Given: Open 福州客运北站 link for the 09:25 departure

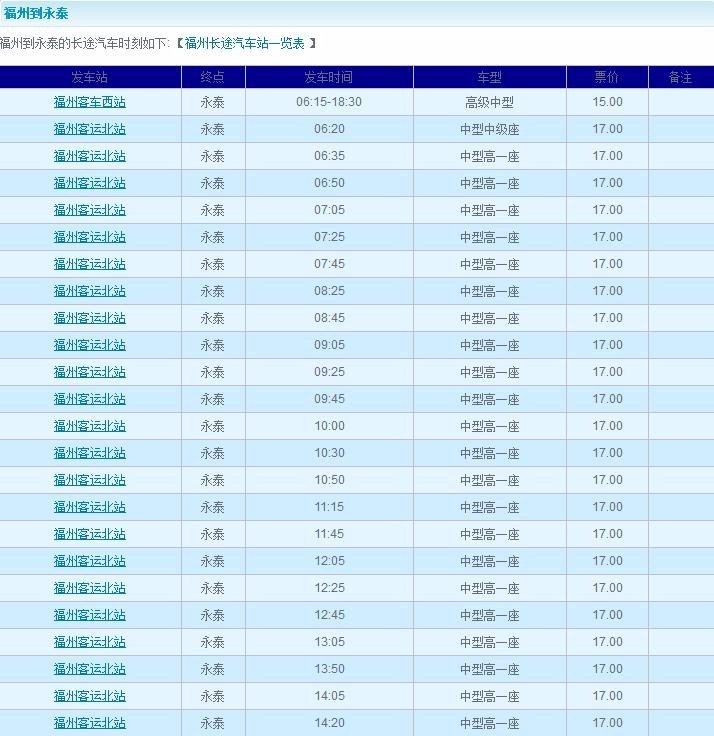Looking at the screenshot, I should [x=90, y=372].
